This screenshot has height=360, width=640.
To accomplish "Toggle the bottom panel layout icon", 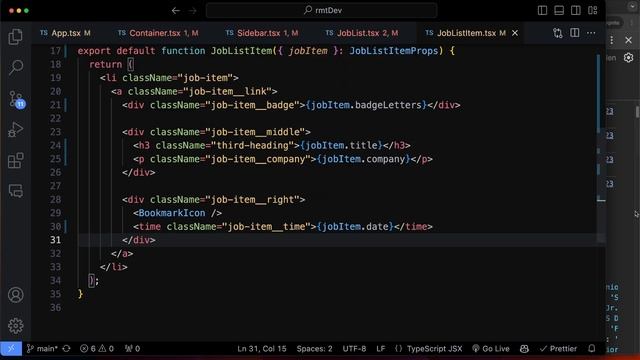I will pyautogui.click(x=559, y=10).
